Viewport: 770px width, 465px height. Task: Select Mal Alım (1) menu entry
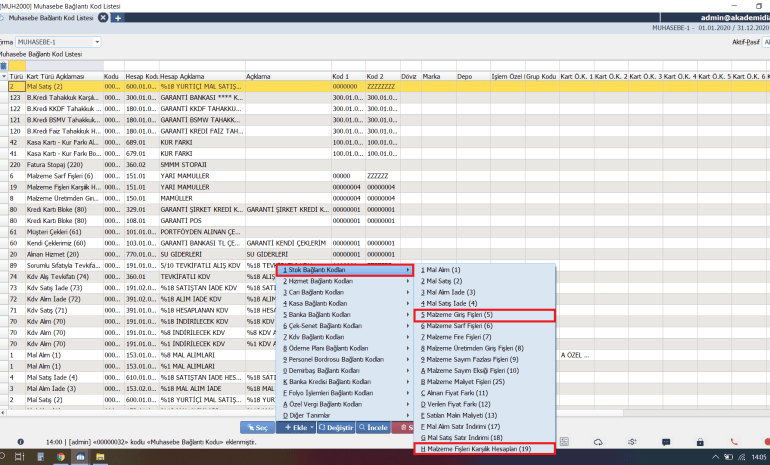click(x=485, y=270)
